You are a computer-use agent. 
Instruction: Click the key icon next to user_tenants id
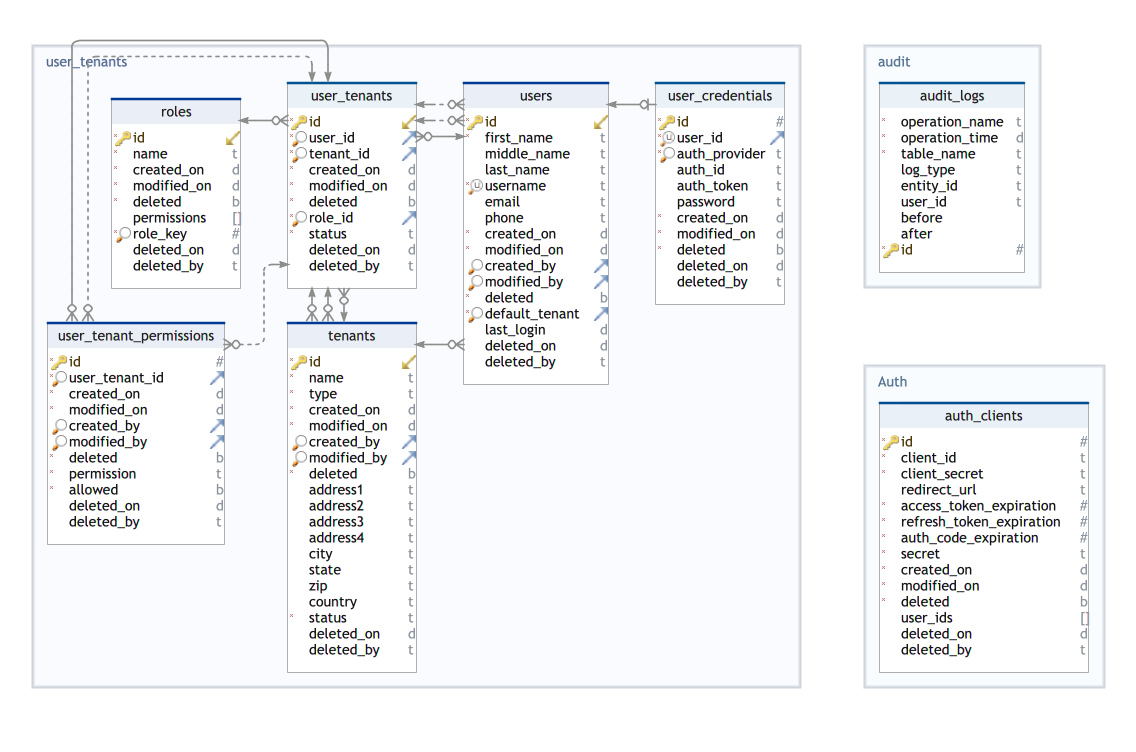[300, 122]
